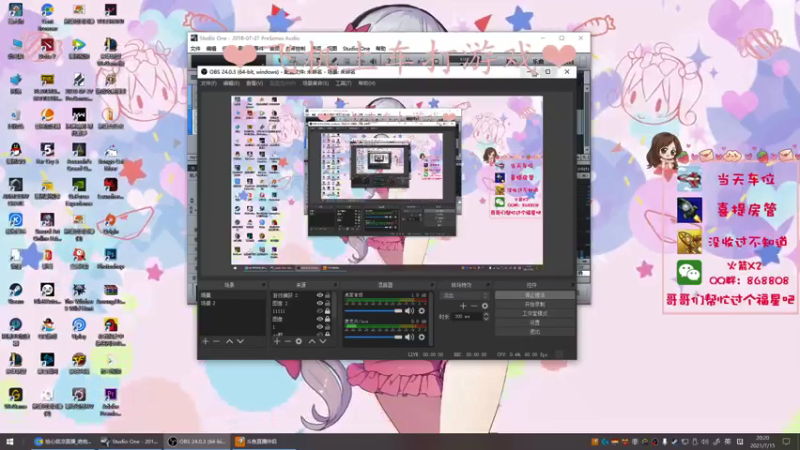Screen dimensions: 800x450
Task: Open OBS 设置 settings button
Action: click(x=535, y=323)
